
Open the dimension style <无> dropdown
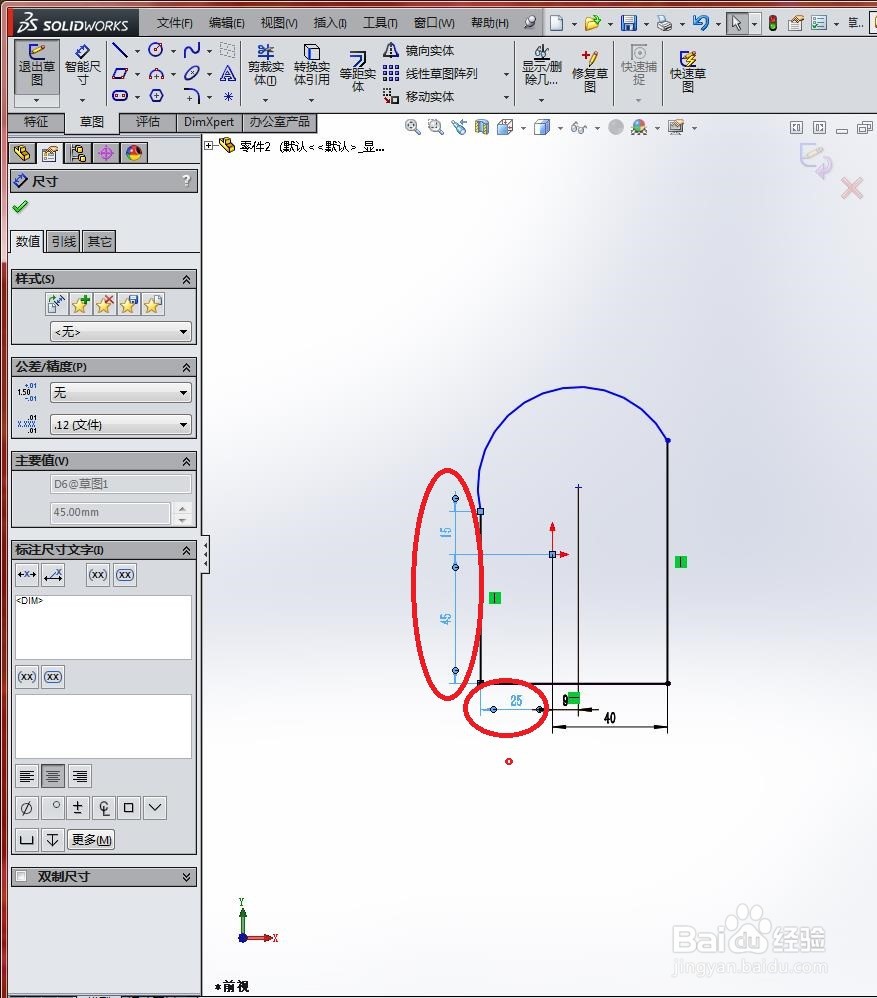(120, 331)
